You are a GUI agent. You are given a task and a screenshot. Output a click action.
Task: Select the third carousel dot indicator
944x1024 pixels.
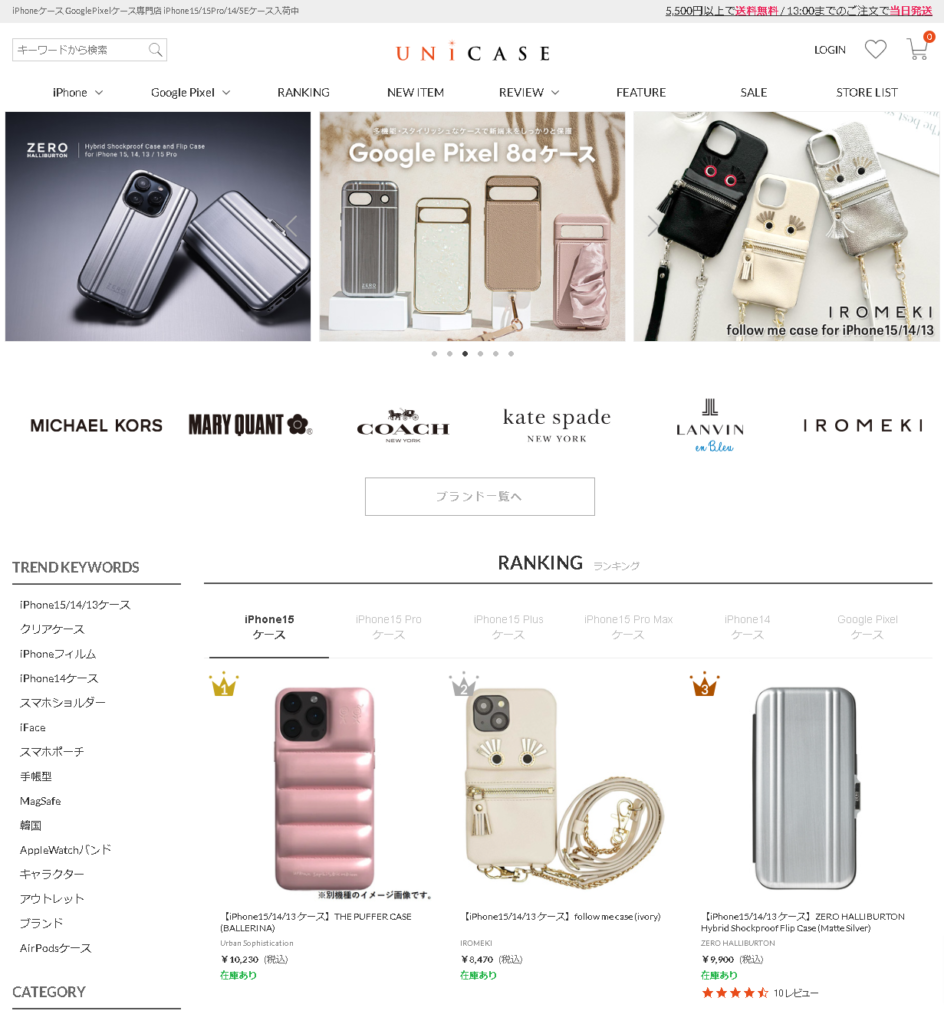[465, 354]
